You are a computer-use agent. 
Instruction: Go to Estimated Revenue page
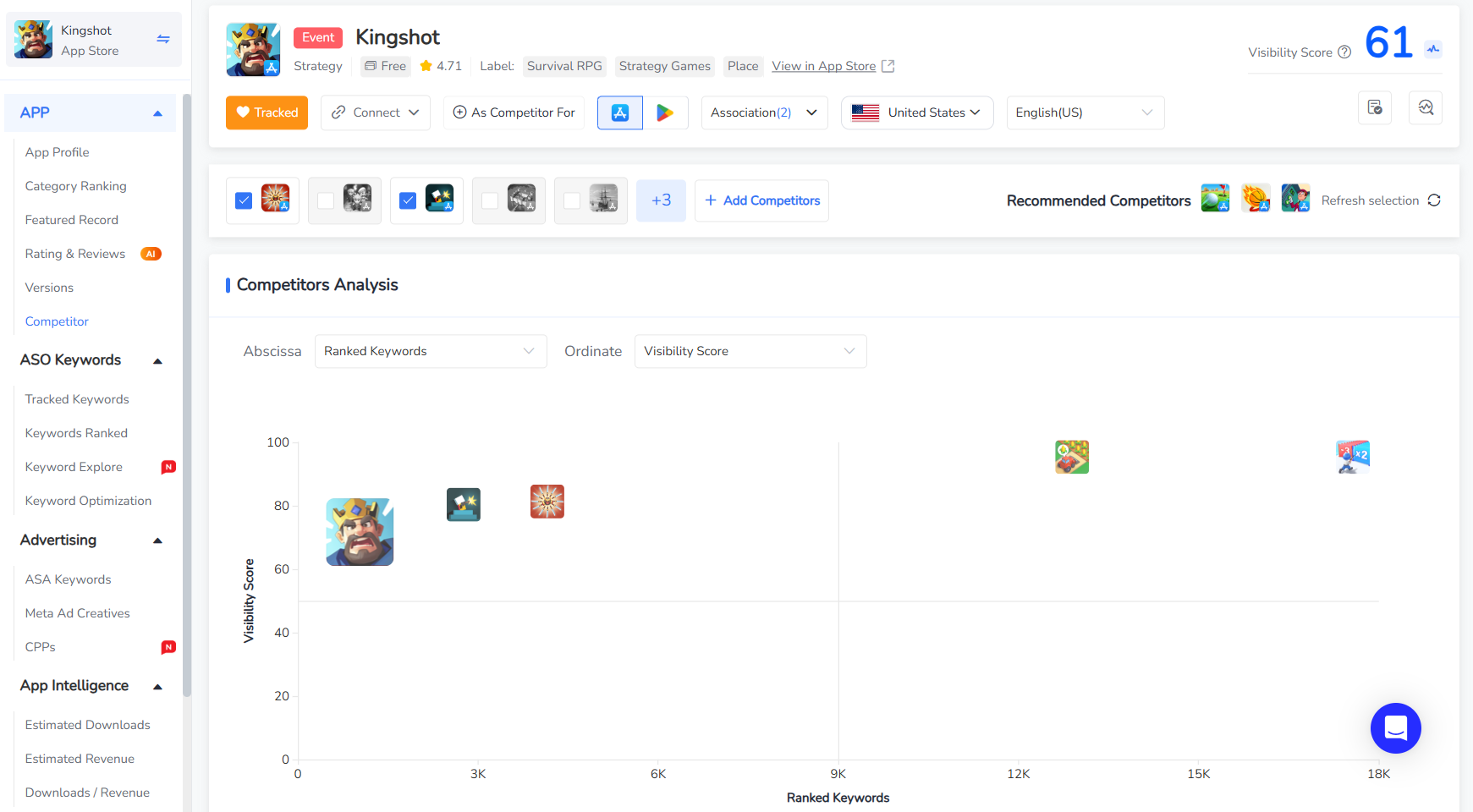tap(80, 759)
